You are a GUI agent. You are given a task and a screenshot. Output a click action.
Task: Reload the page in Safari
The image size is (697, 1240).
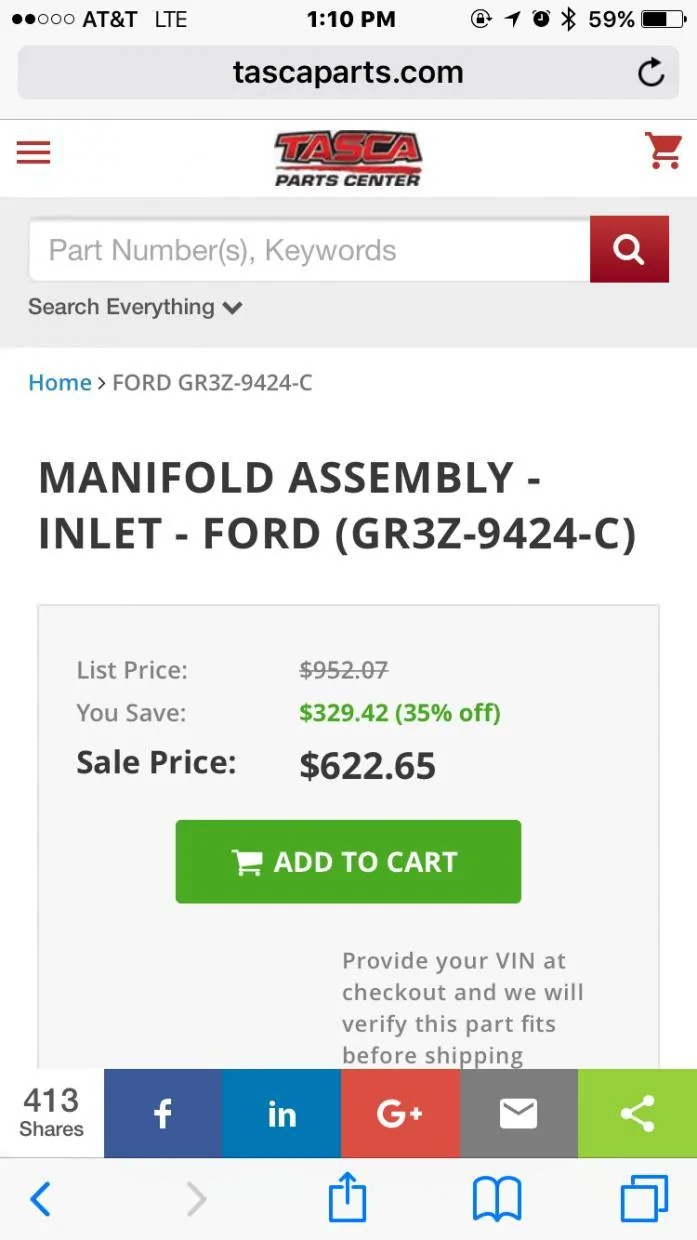(651, 73)
